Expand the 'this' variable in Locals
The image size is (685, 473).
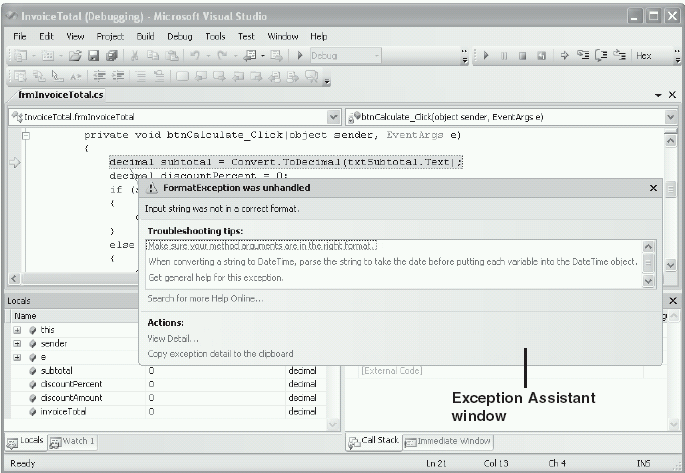[17, 330]
